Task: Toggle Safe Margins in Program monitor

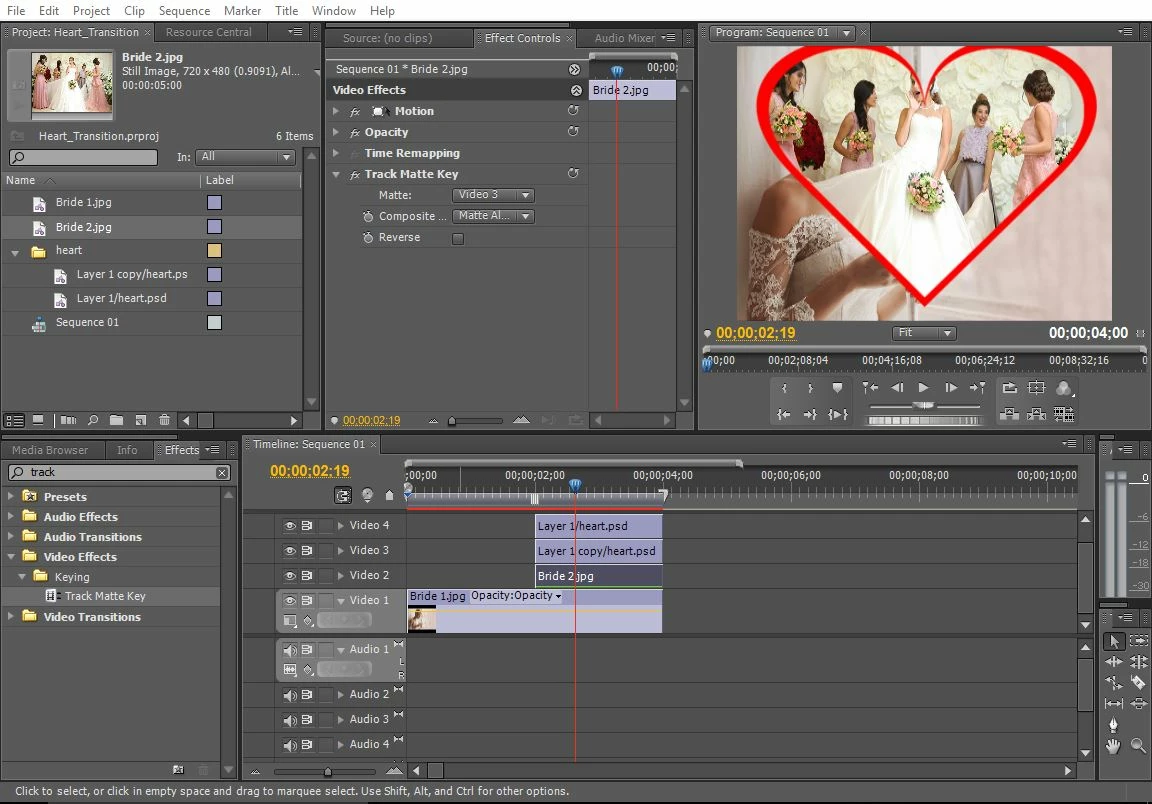Action: pos(1036,388)
